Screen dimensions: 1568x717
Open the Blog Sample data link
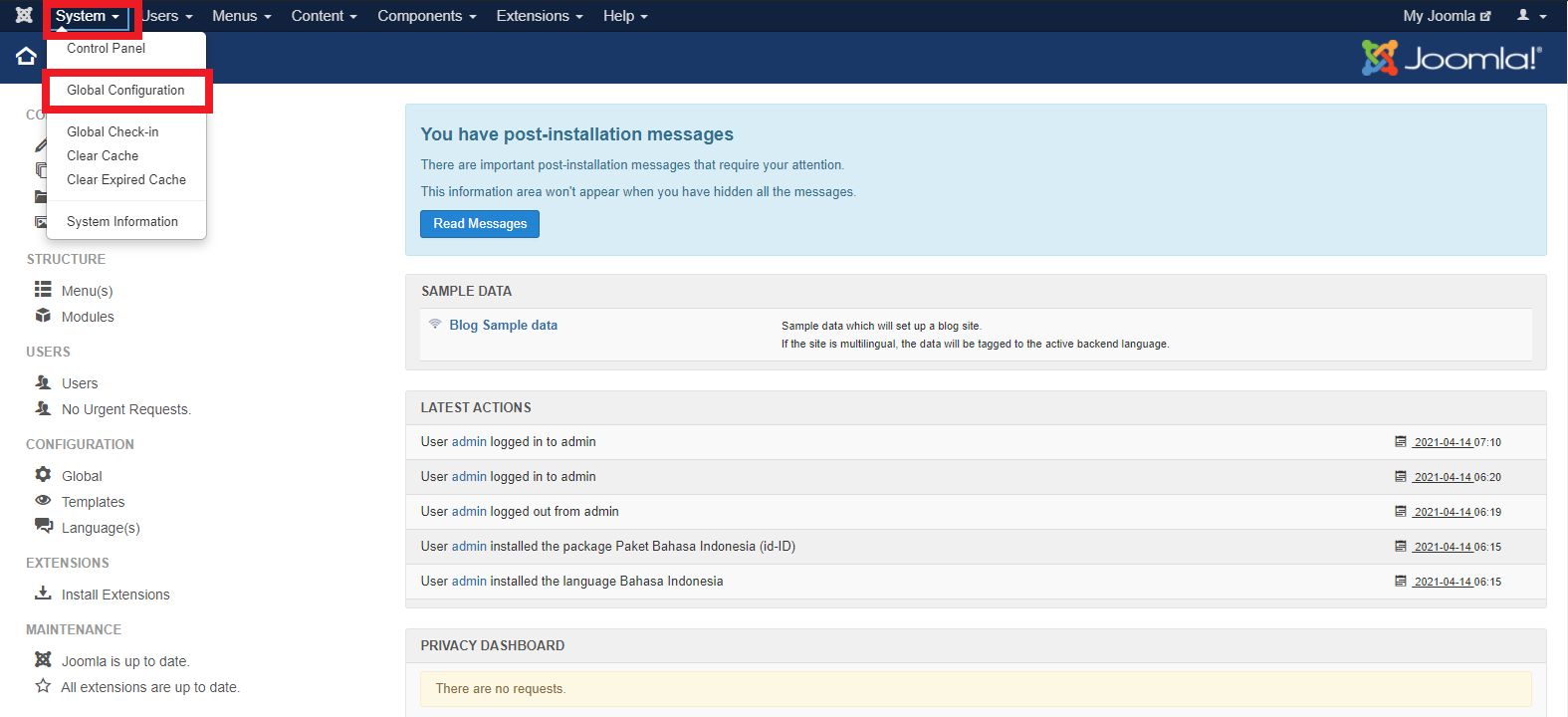(503, 325)
